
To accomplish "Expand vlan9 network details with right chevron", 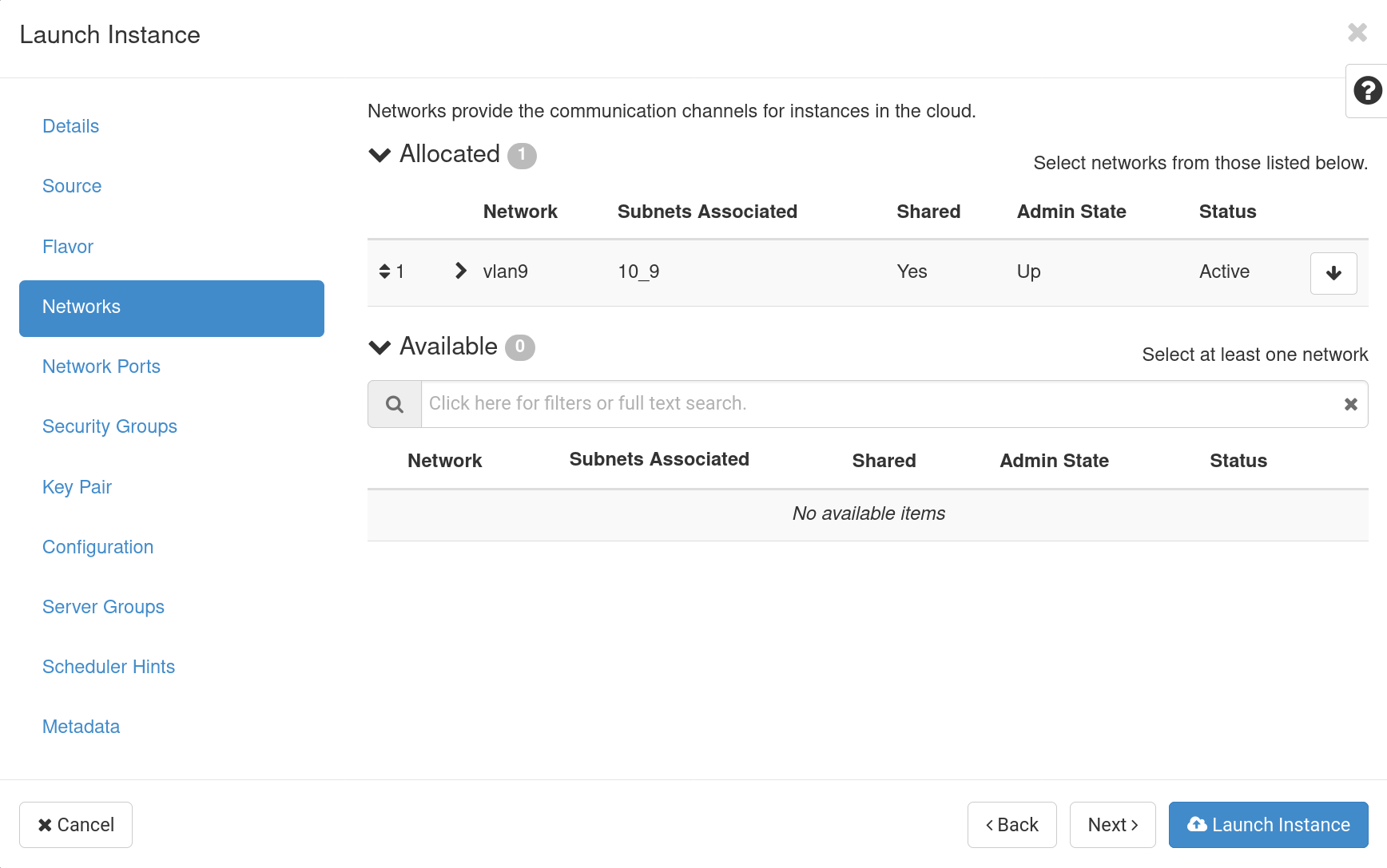I will click(x=459, y=271).
